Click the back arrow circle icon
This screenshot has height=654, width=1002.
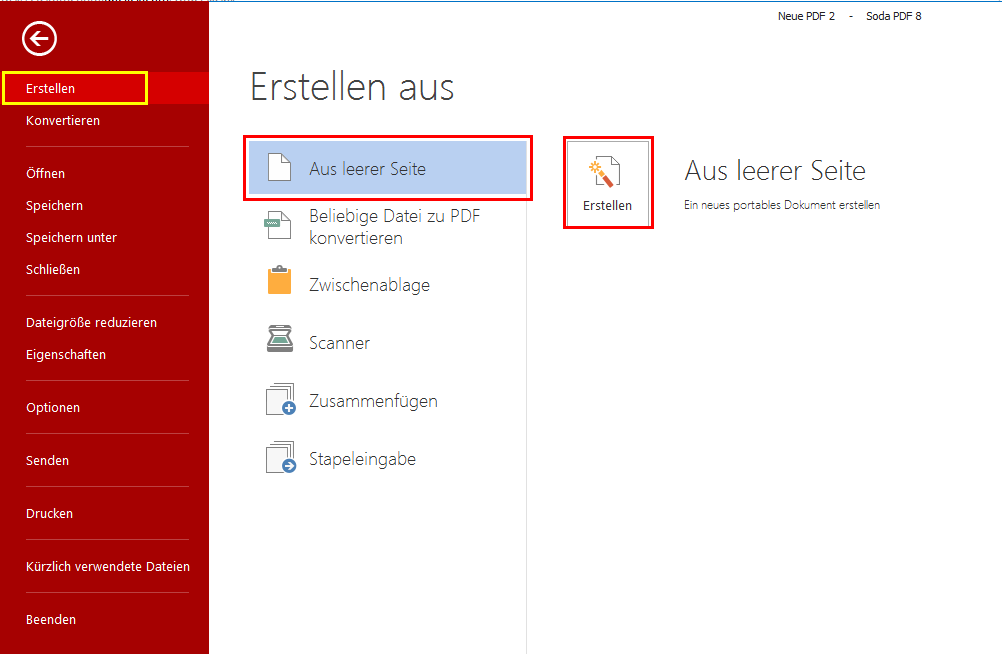[x=40, y=39]
